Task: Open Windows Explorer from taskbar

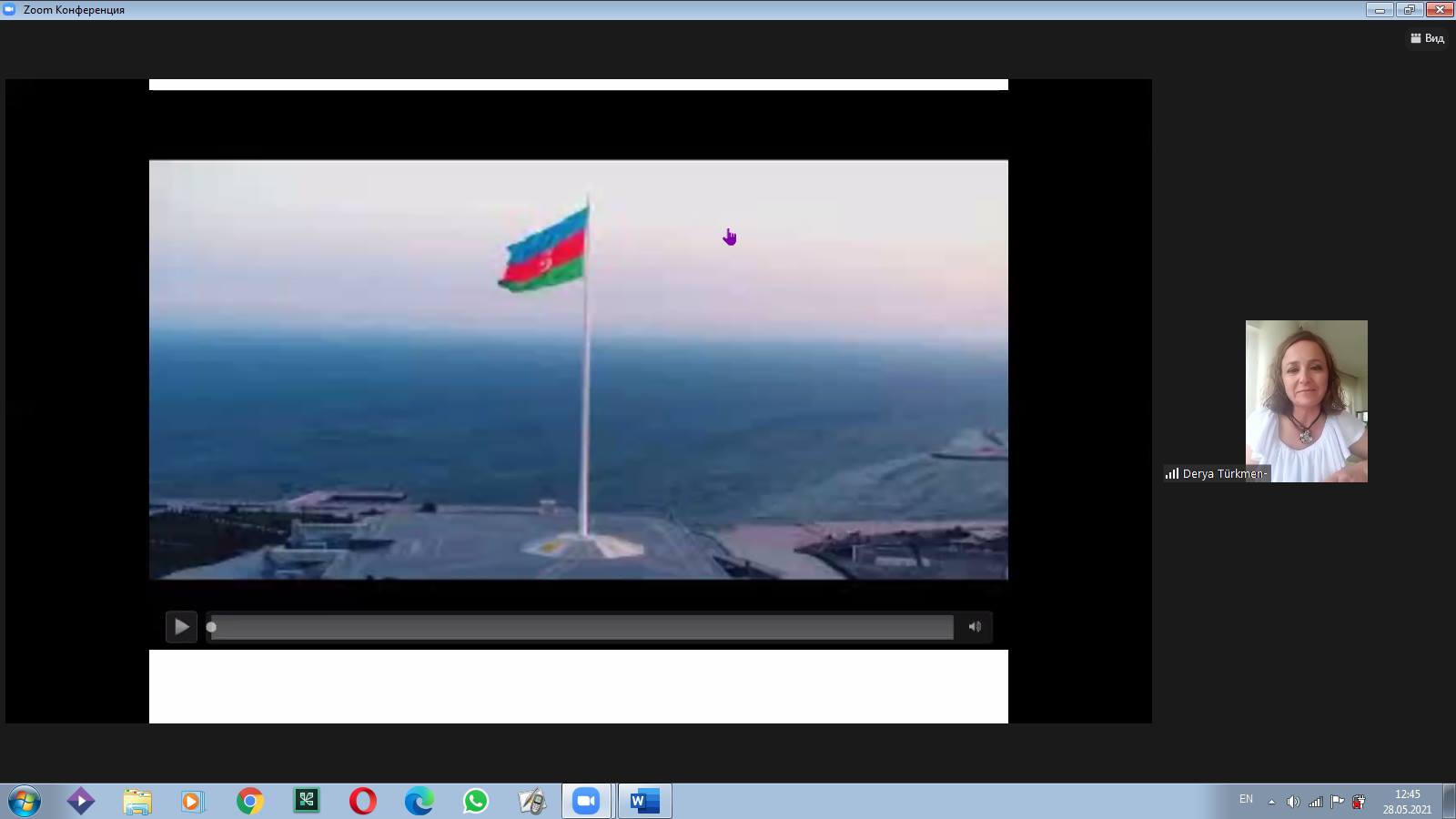Action: pos(136,801)
